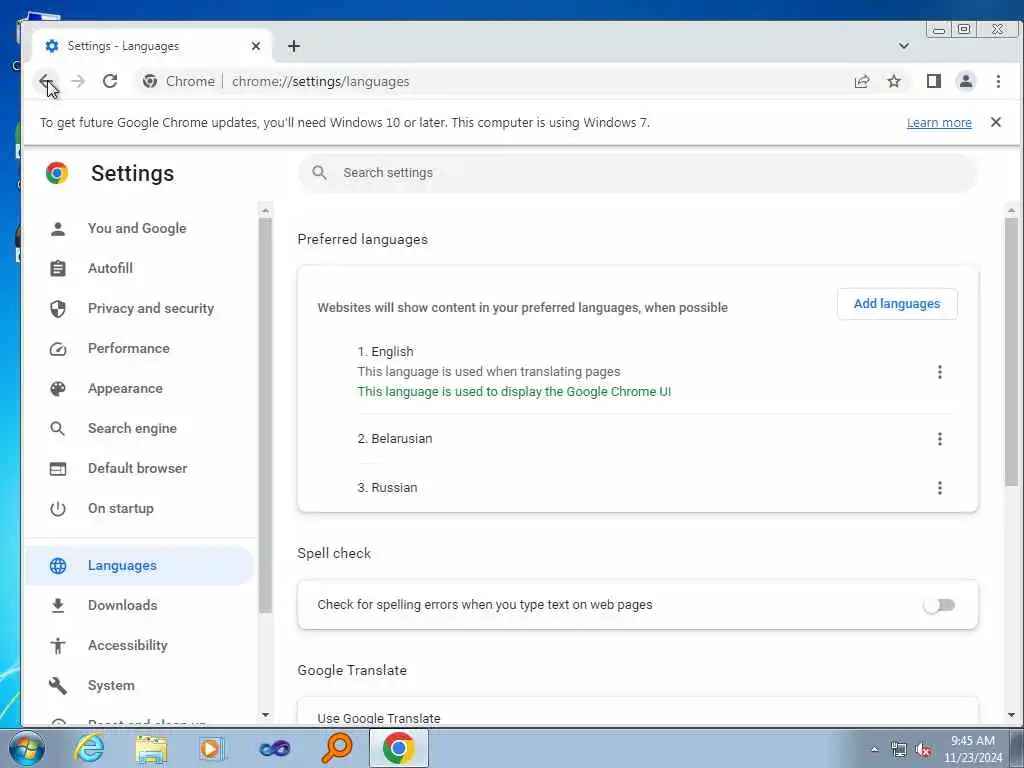Open the blue infinity taskbar app

[274, 748]
